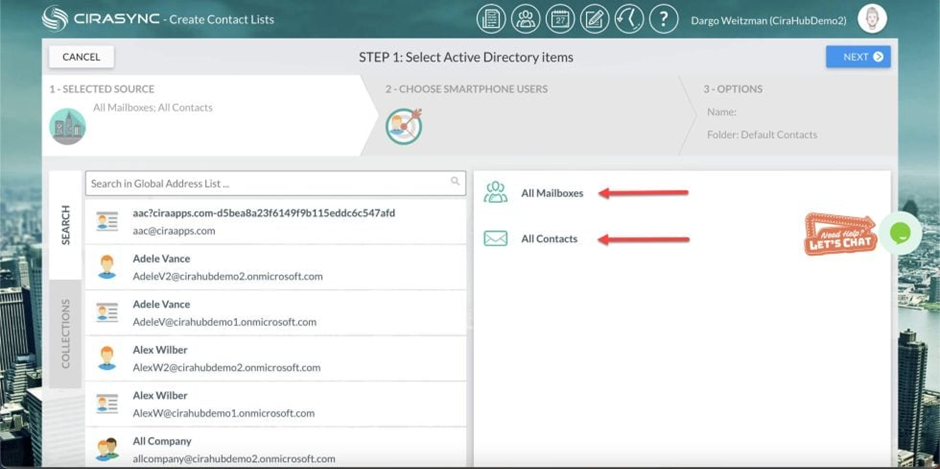Click the All Contacts envelope icon
The height and width of the screenshot is (469, 940).
(x=496, y=239)
